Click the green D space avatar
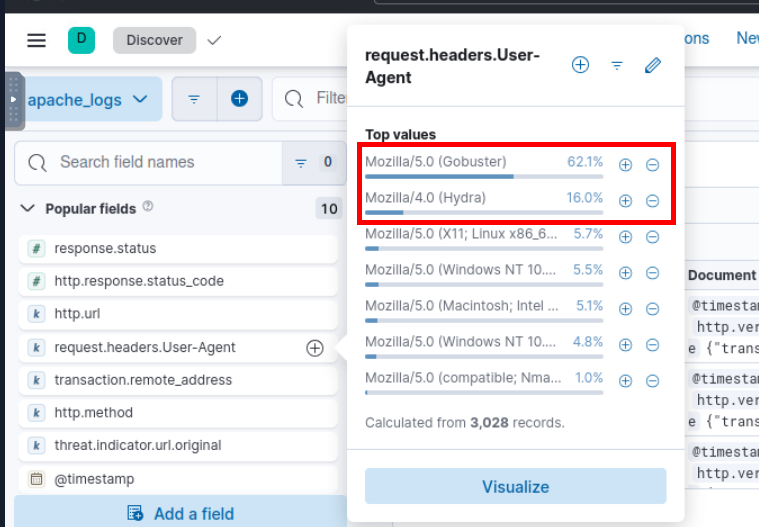The image size is (759, 527). (x=81, y=40)
